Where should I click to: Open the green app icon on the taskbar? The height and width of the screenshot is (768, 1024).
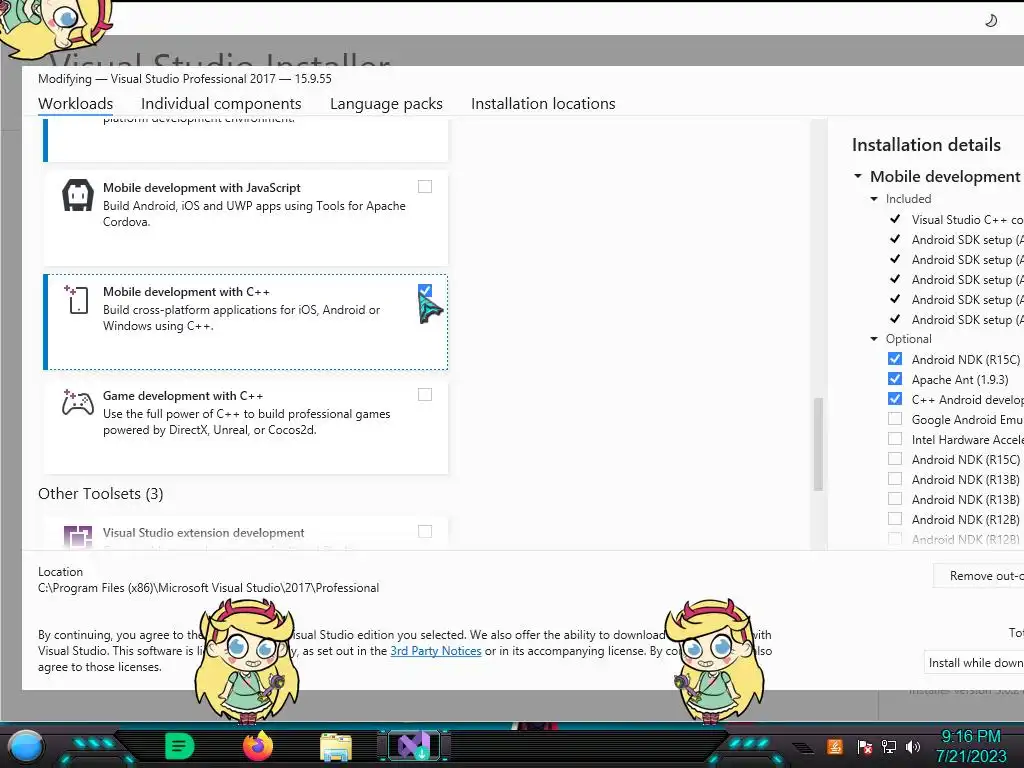tap(180, 746)
